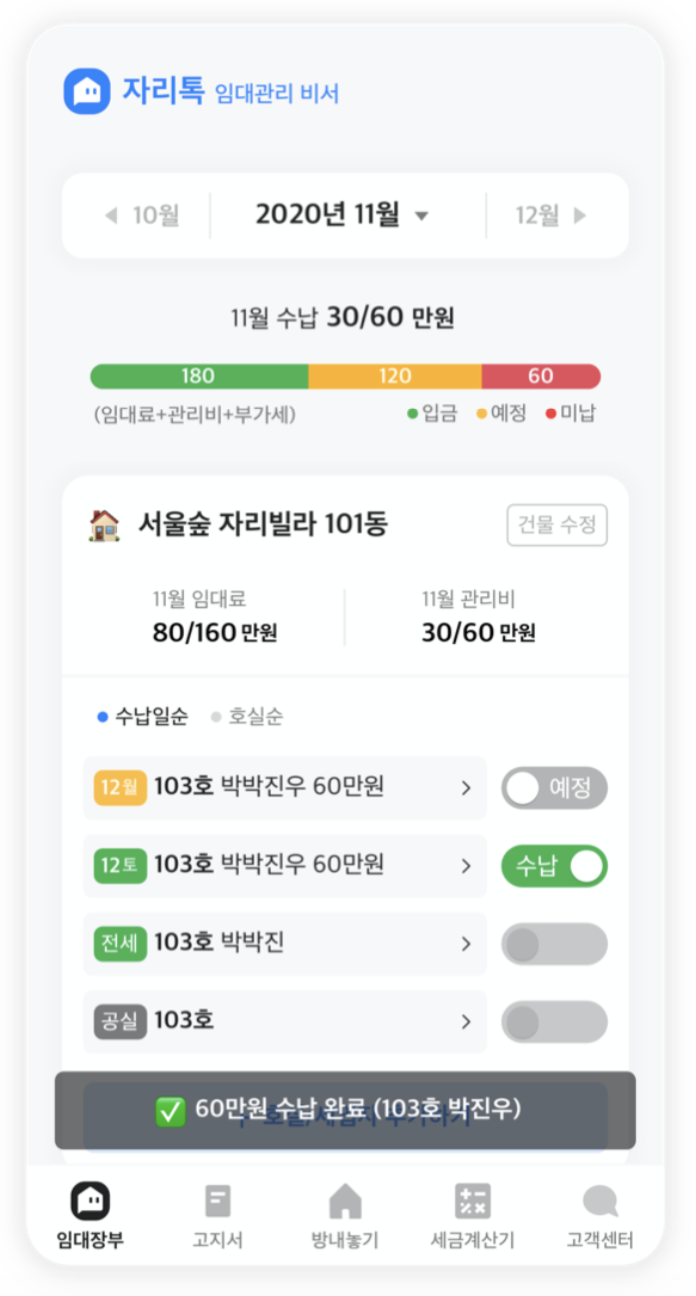This screenshot has height=1296, width=696.
Task: Click the Zaritalk blue house logo icon
Action: tap(87, 92)
